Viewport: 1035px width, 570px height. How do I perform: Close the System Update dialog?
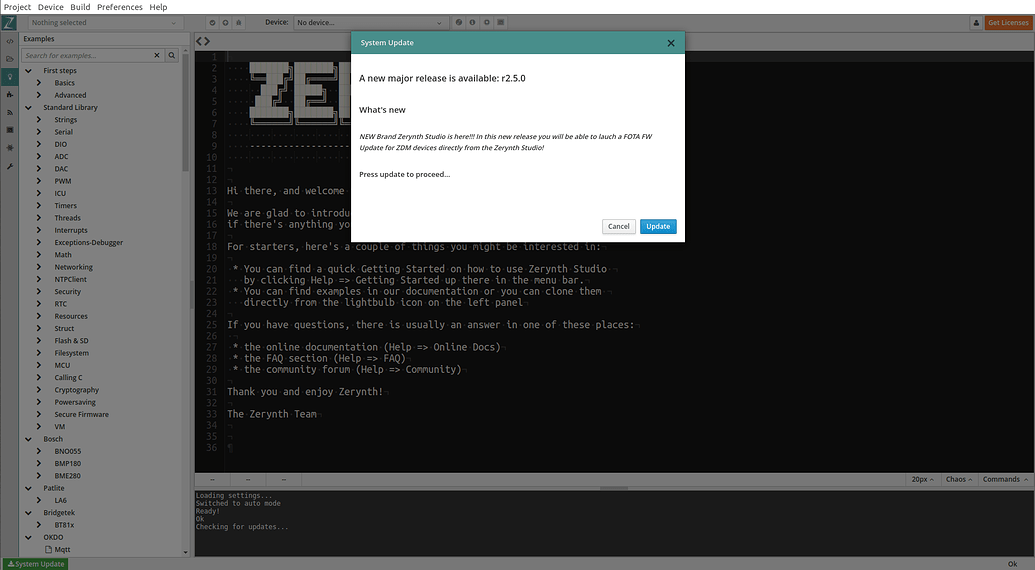[671, 43]
